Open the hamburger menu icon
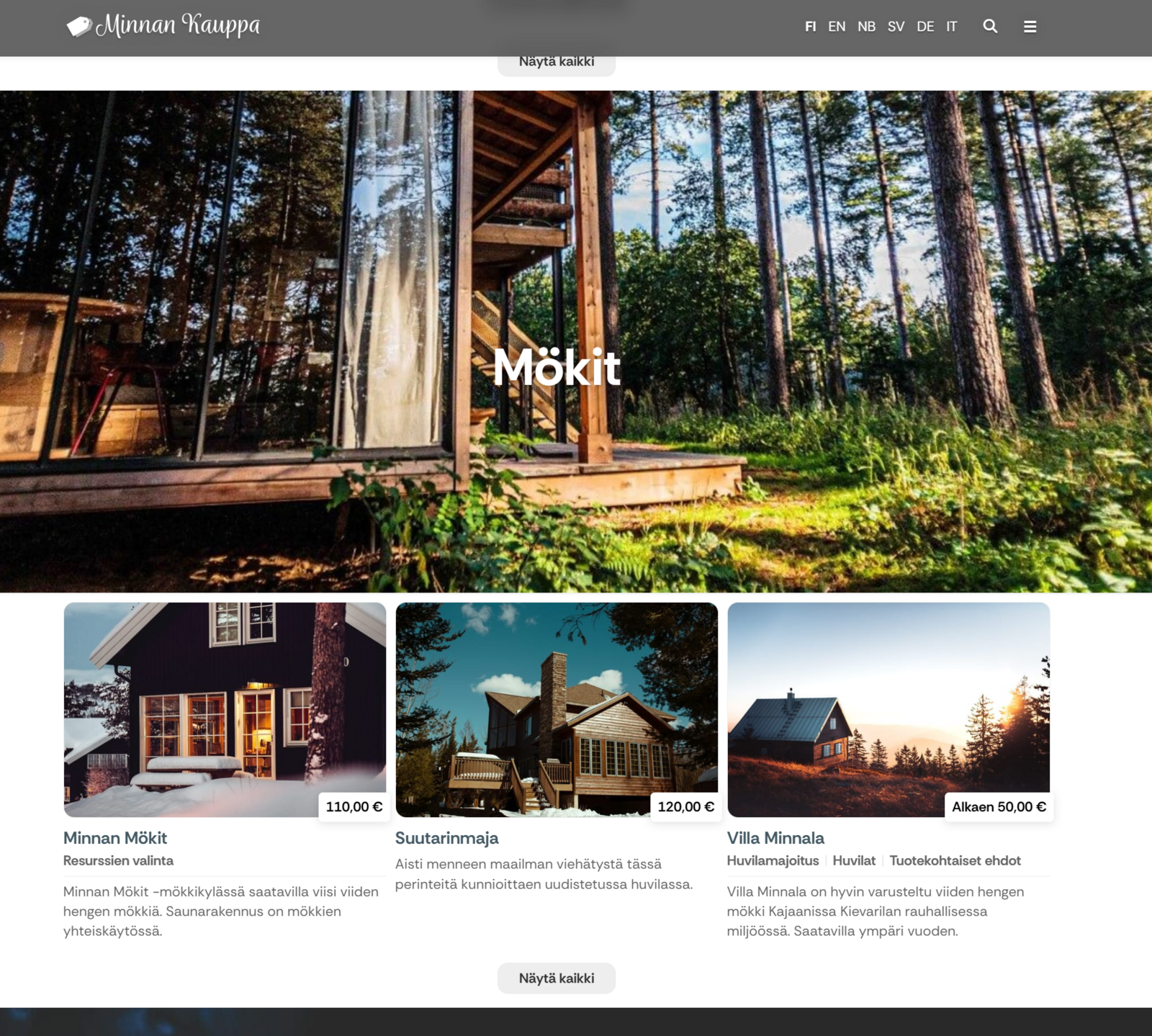The image size is (1152, 1036). 1030,27
